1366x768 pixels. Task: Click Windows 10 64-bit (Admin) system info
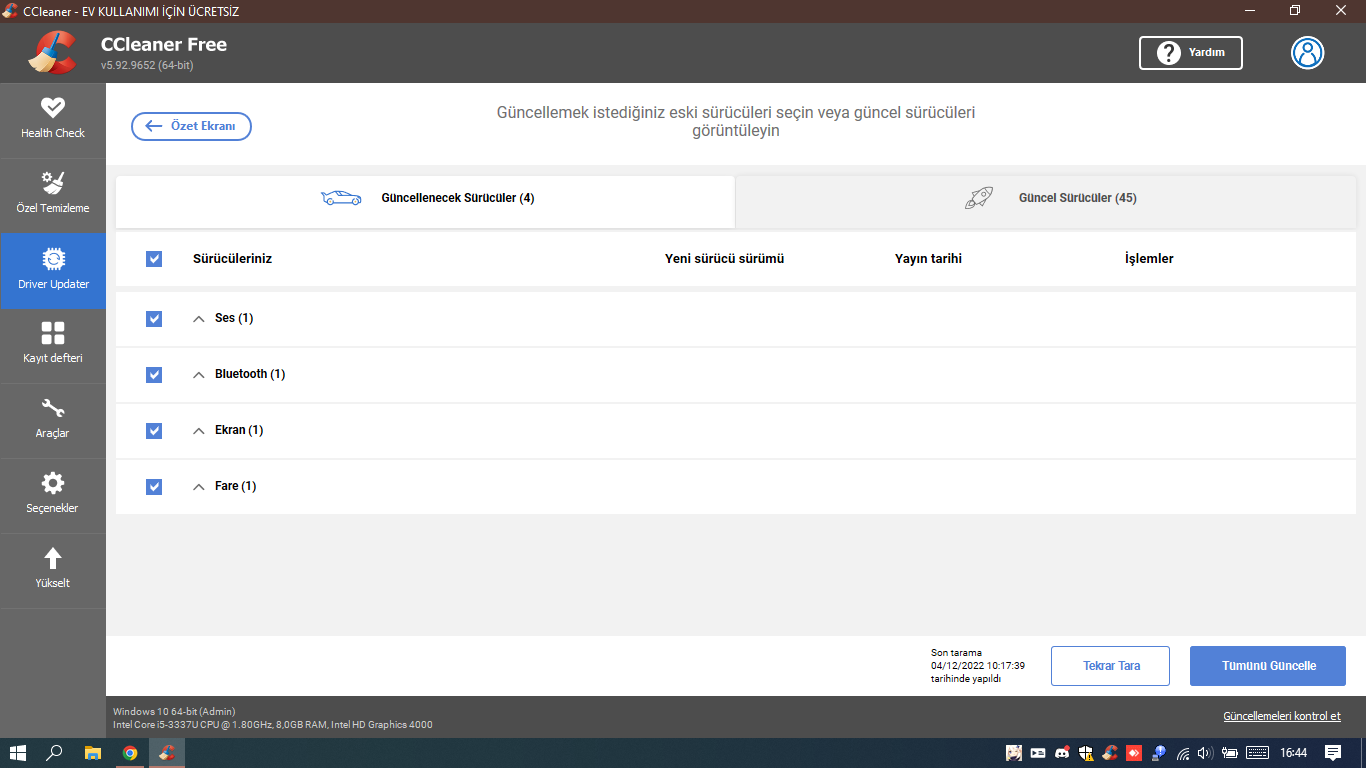[174, 711]
